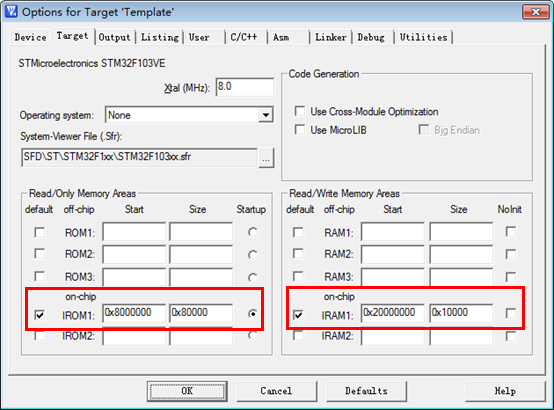Select IROM1 Startup radio button
Screen dimensions: 554x410
click(253, 314)
